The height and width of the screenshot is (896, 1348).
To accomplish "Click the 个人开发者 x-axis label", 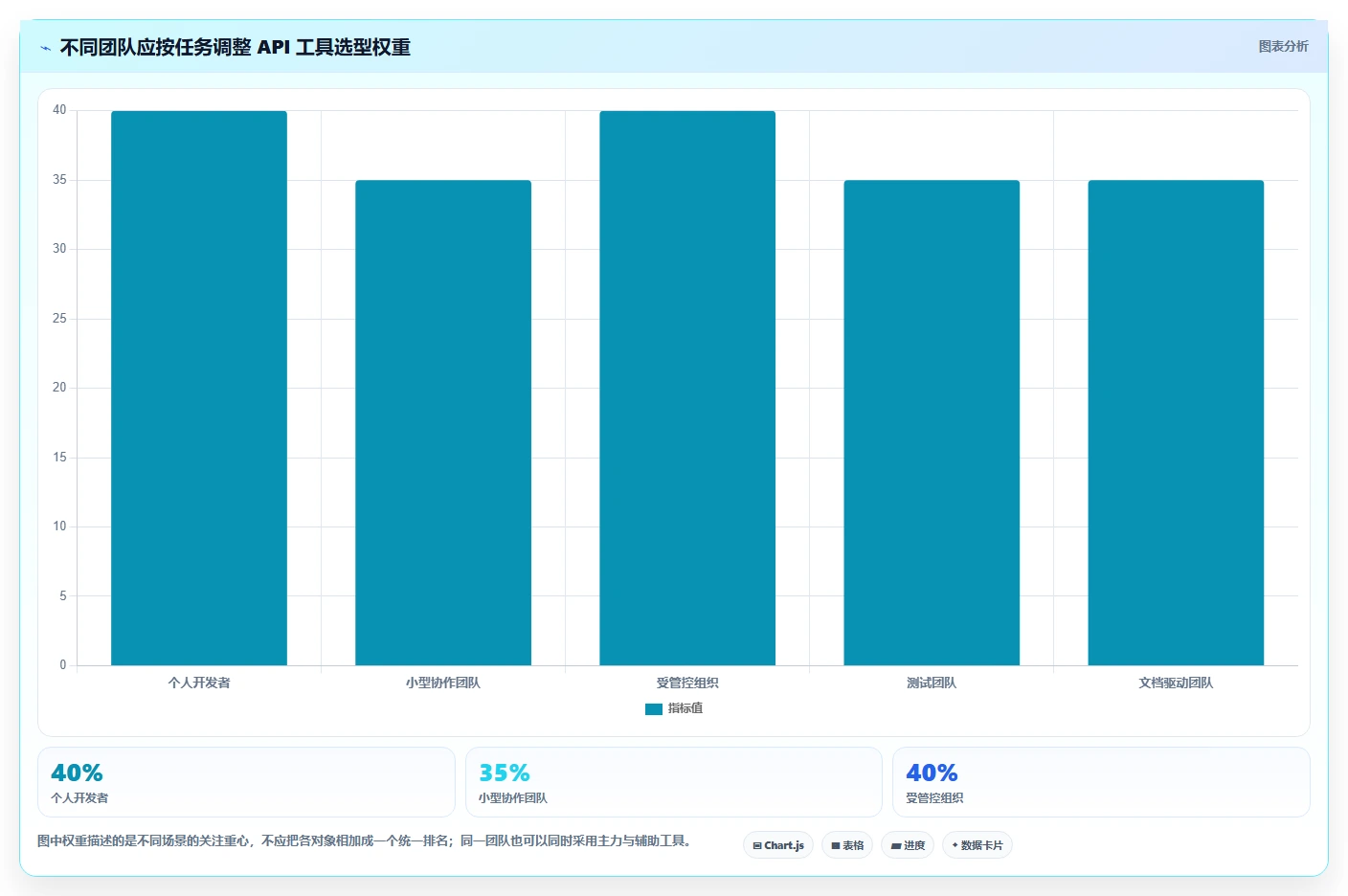I will coord(199,683).
